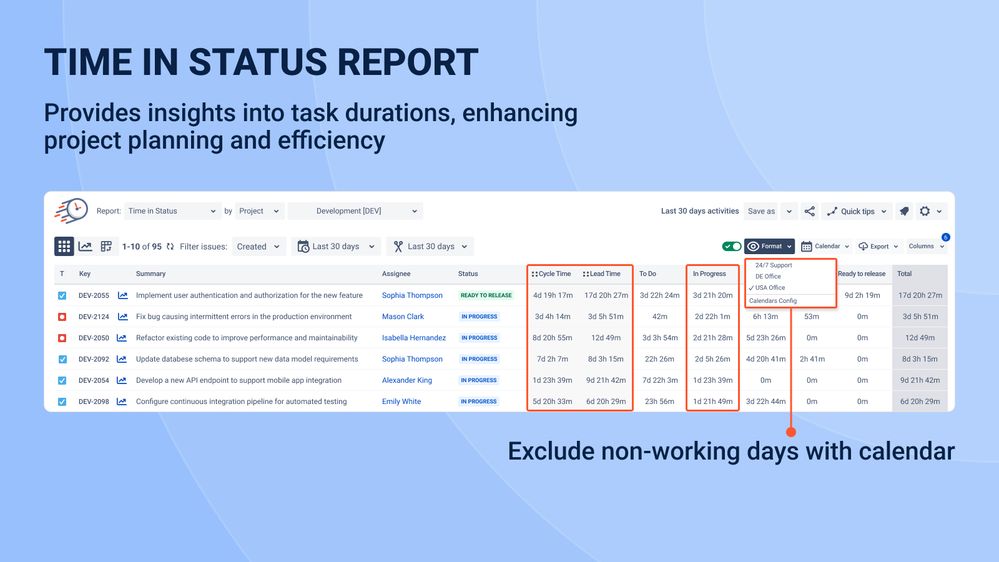Open Mason Clark assignee link
The height and width of the screenshot is (562, 999).
[403, 317]
